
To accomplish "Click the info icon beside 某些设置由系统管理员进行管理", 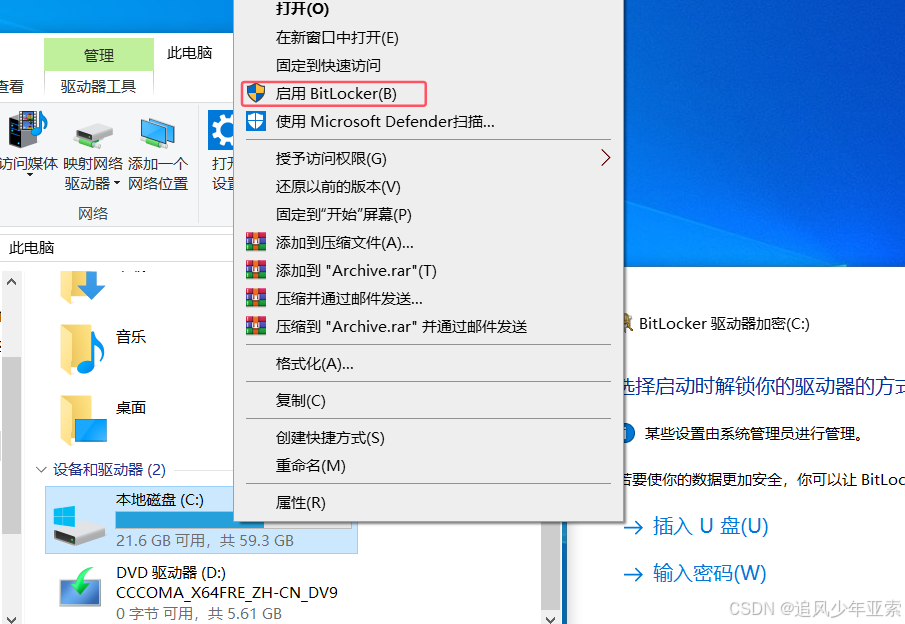I will [629, 433].
